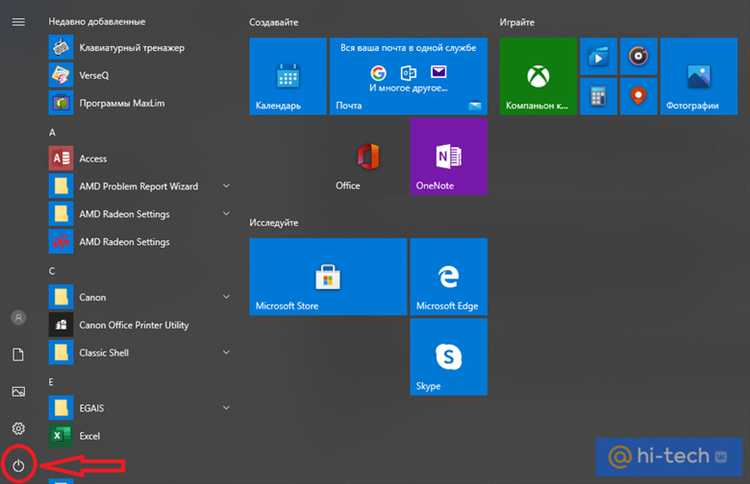Open the Xbox Компаньон tile
The width and height of the screenshot is (750, 484).
538,76
